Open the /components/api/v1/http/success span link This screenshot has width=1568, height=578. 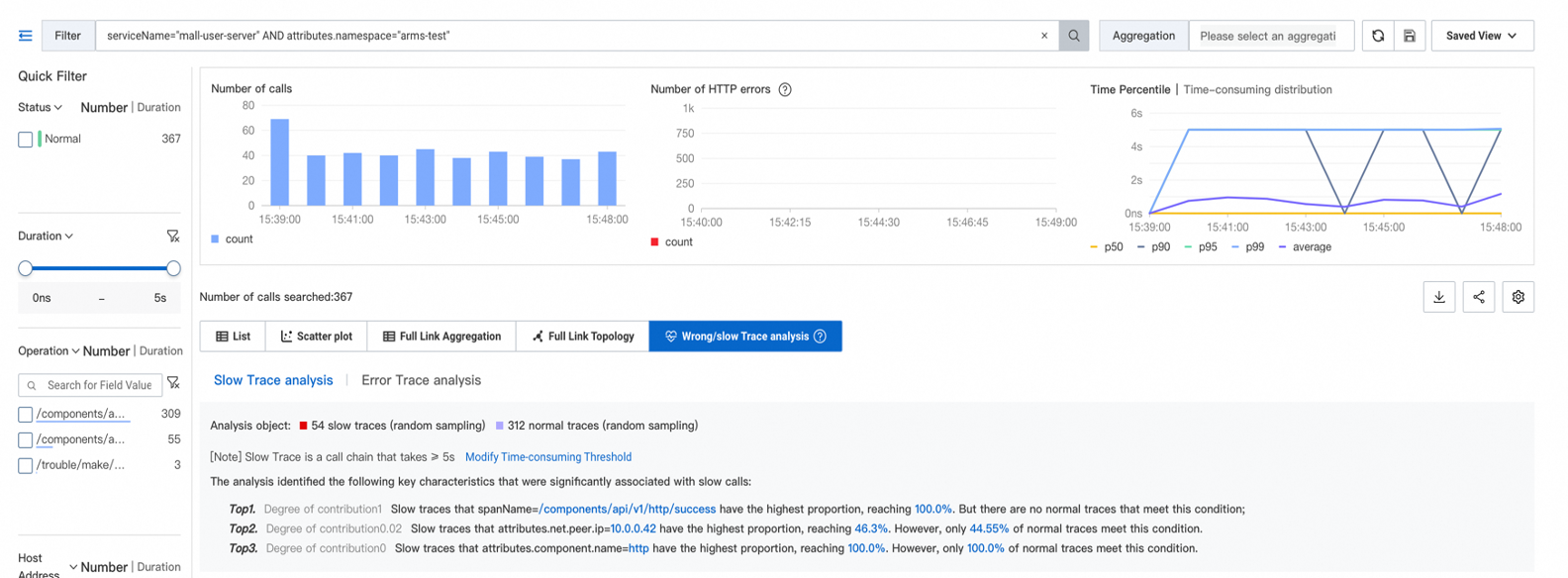pos(627,509)
